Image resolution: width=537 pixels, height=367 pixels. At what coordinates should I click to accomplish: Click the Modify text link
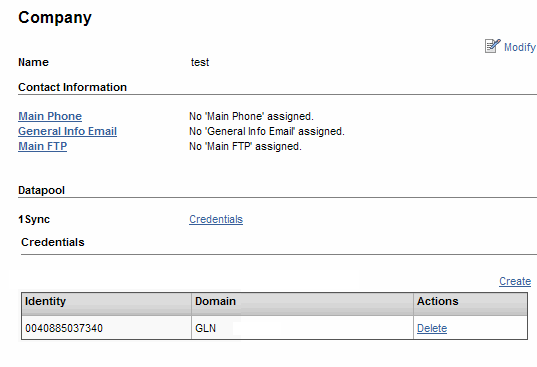(520, 47)
